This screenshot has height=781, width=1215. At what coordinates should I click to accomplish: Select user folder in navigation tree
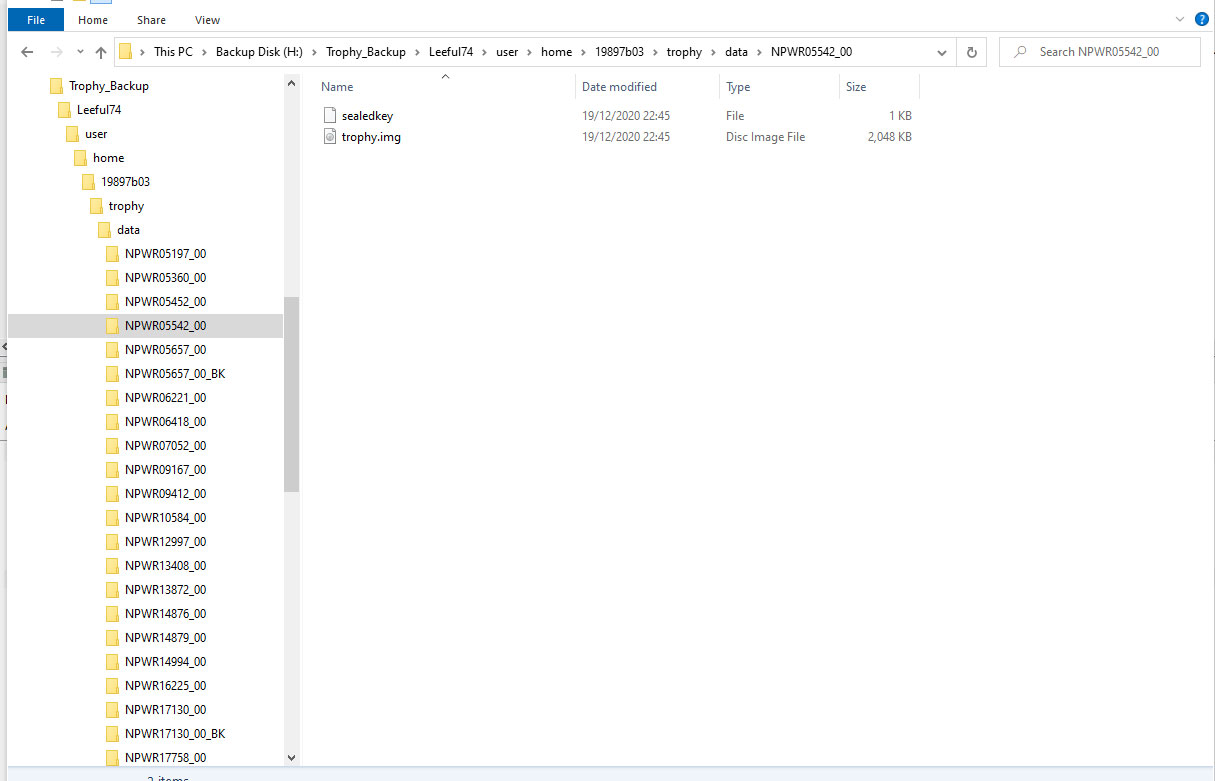click(x=96, y=134)
